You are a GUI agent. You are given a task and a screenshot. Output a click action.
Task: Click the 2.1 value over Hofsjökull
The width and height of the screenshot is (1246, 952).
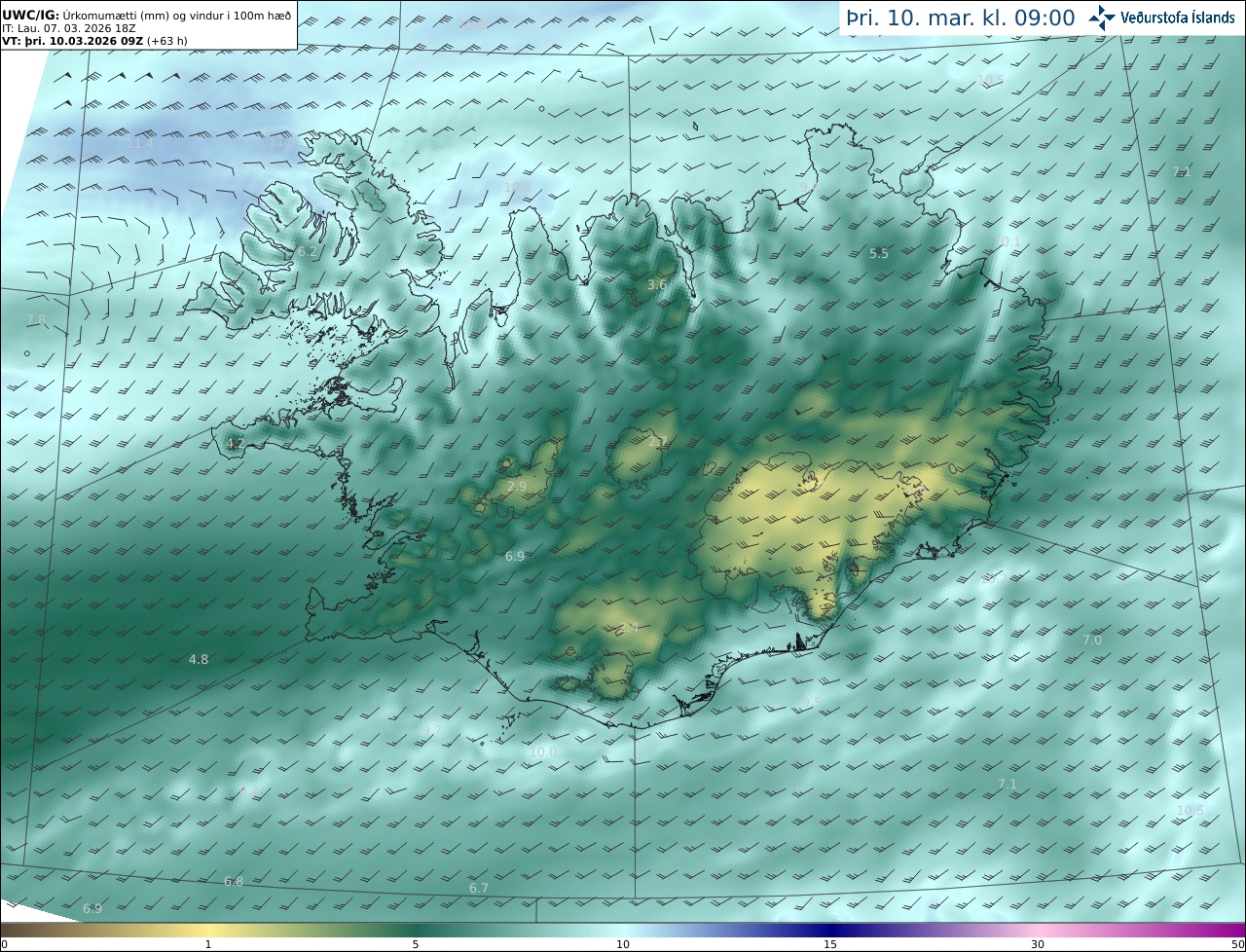[x=658, y=441]
